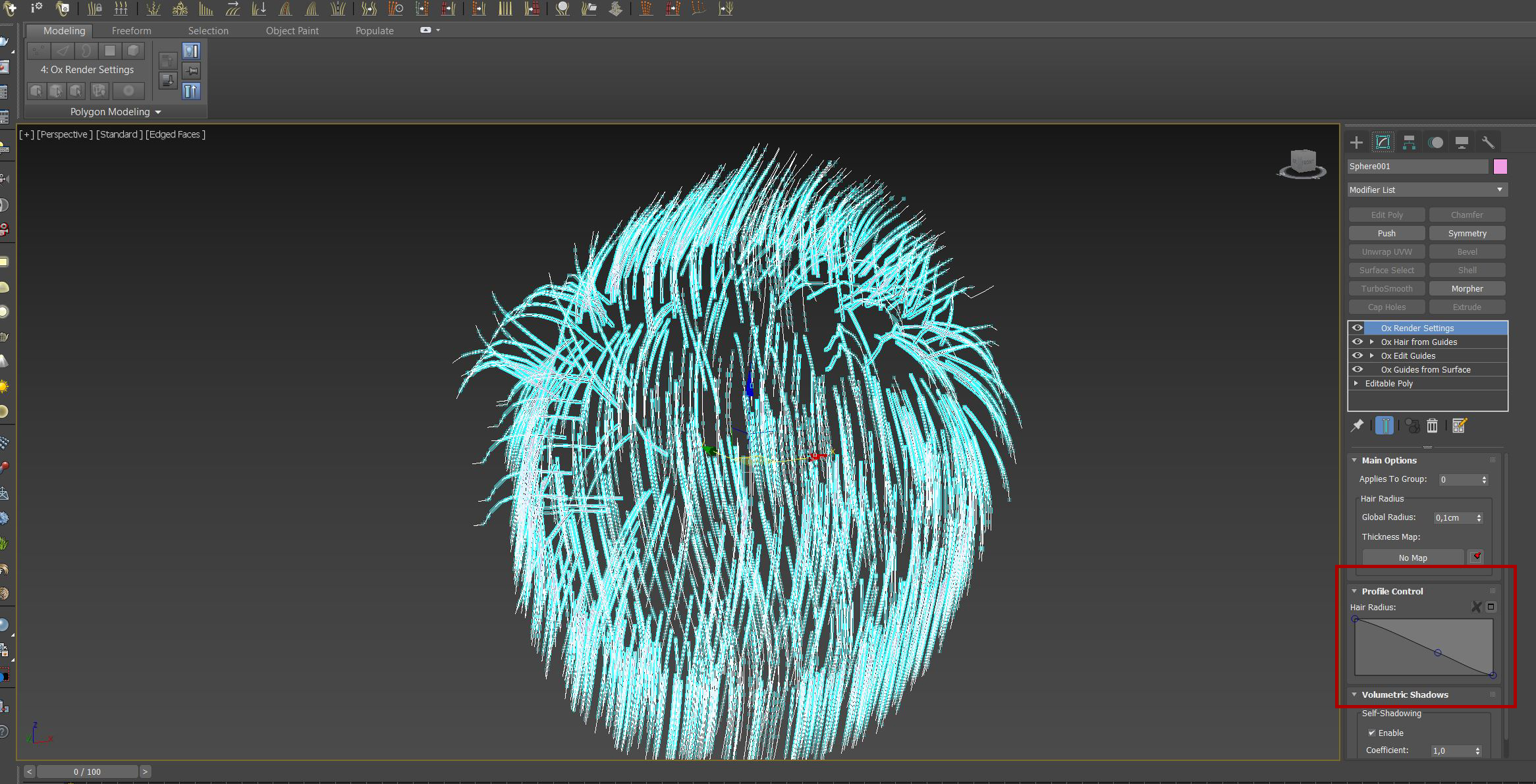Click the pink object color swatch
Viewport: 1536px width, 784px height.
(x=1500, y=167)
